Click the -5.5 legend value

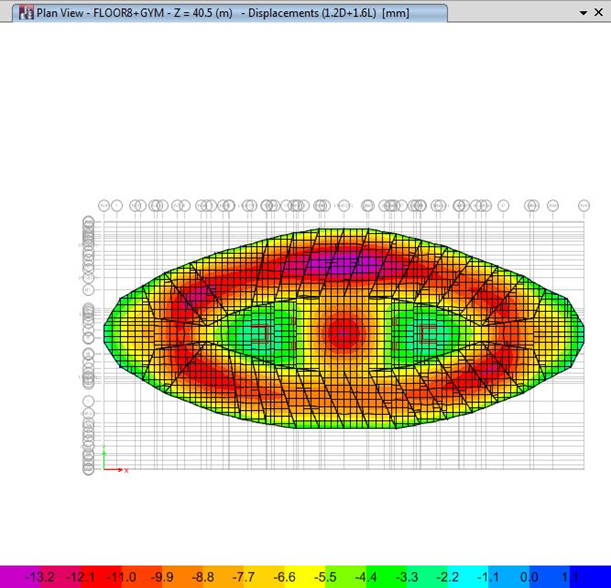[325, 577]
